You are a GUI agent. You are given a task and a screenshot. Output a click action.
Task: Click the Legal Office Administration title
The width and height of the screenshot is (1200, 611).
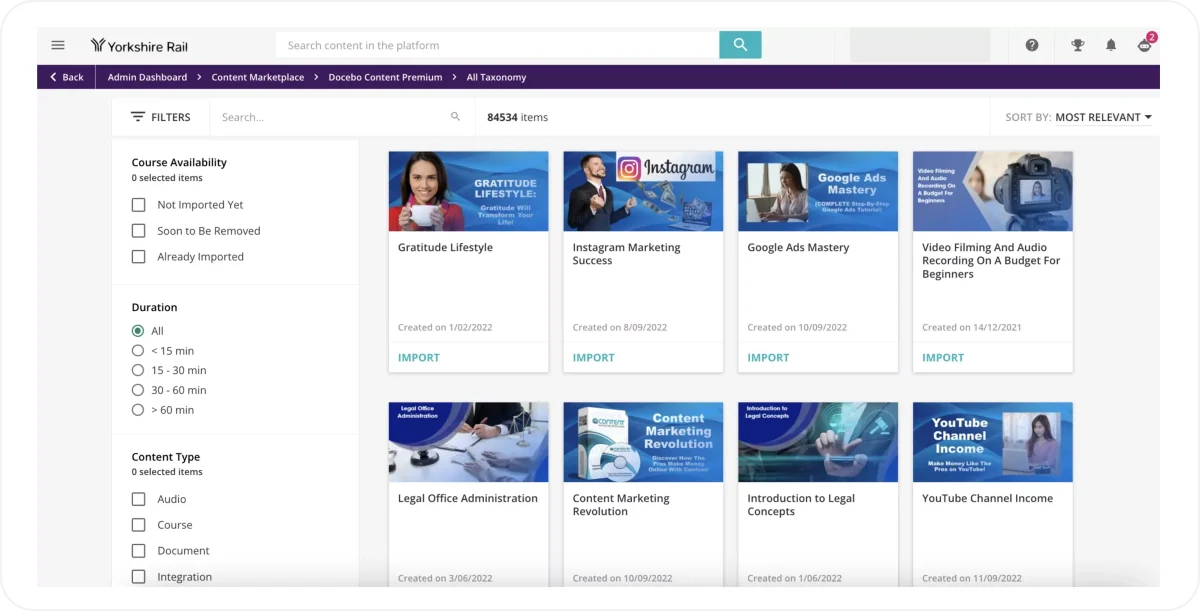[x=468, y=498]
